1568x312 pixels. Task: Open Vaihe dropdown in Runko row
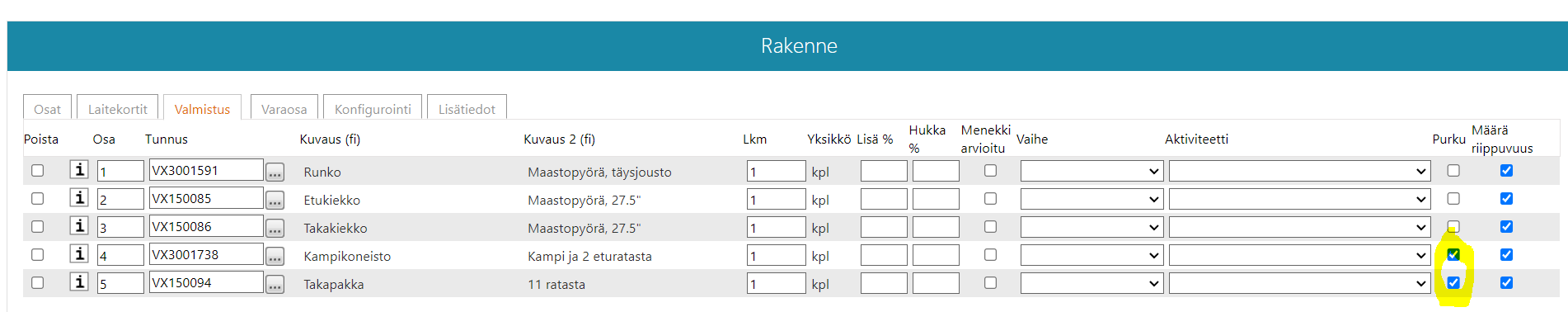(x=1091, y=172)
